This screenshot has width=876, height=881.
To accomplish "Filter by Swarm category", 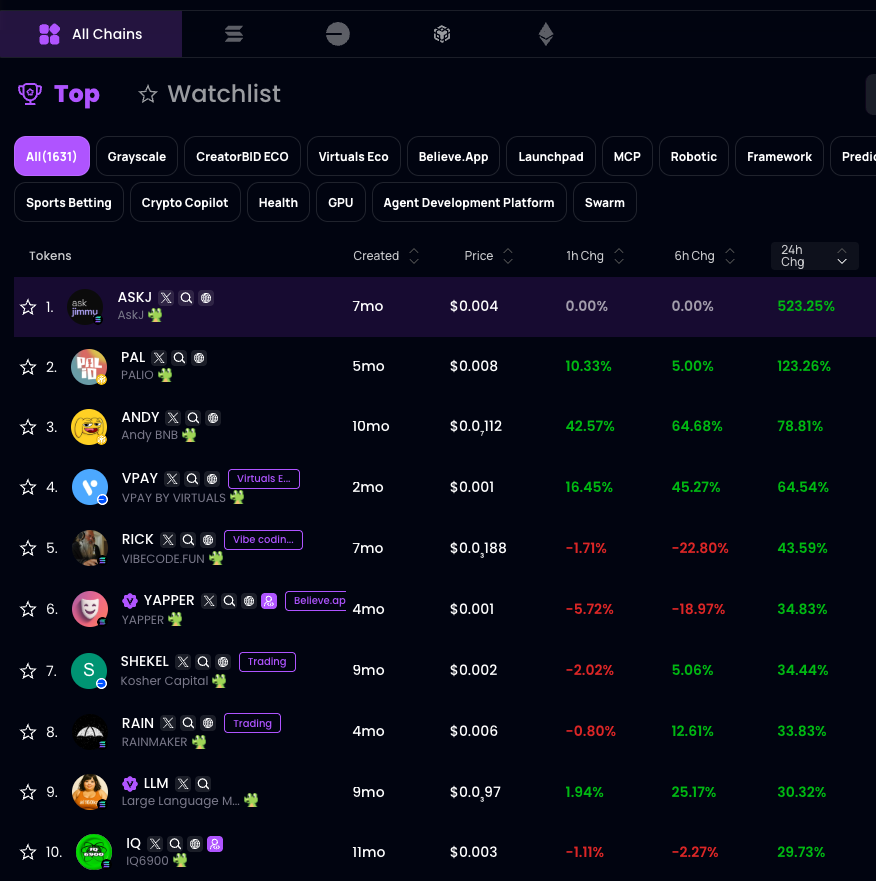I will coord(605,202).
